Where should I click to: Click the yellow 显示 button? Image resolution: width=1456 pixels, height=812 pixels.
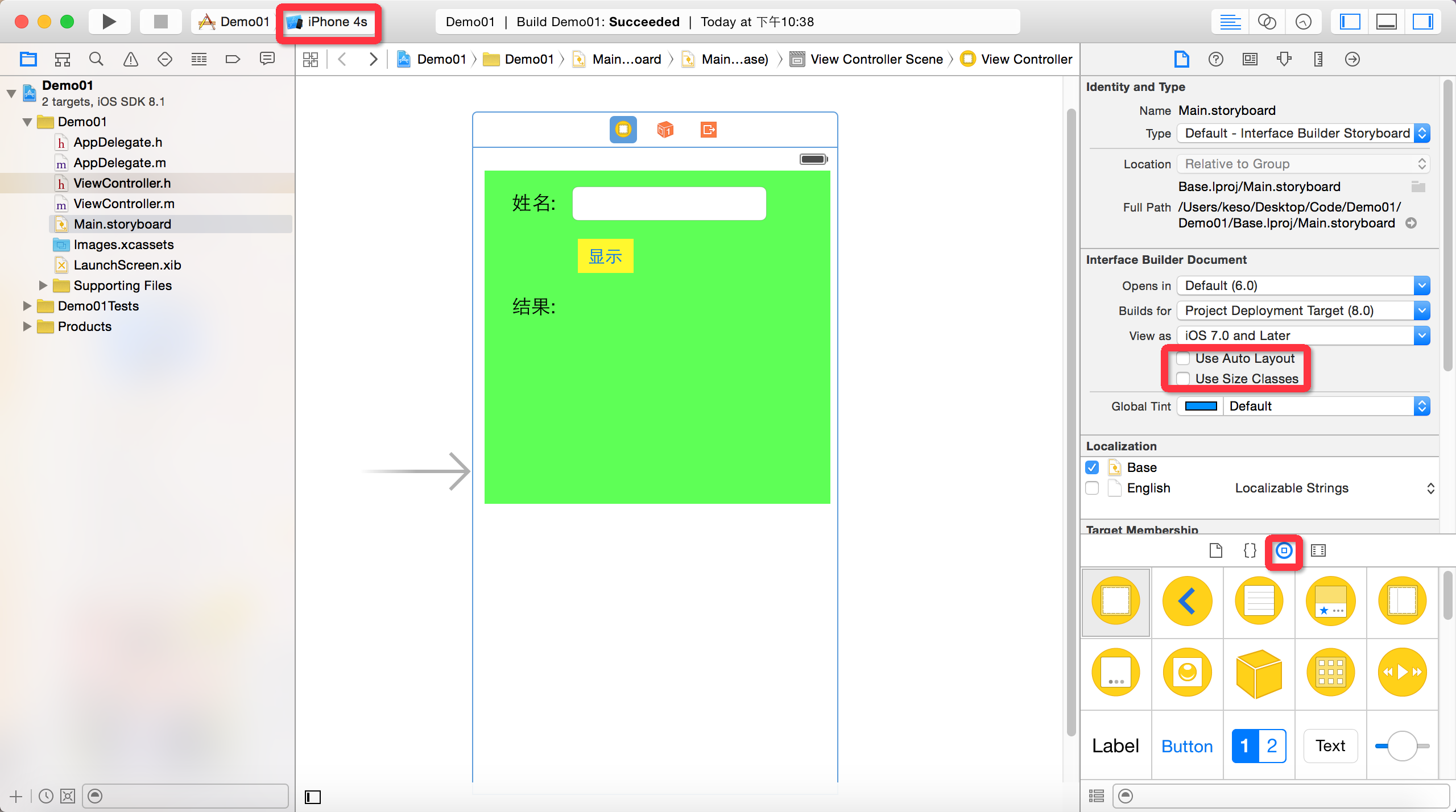pyautogui.click(x=606, y=256)
